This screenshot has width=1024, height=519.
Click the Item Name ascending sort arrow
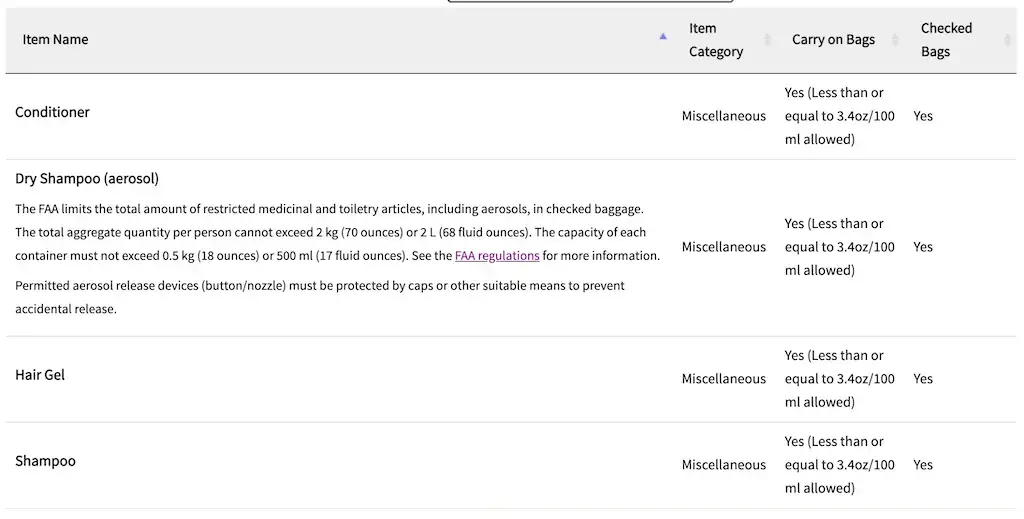663,37
